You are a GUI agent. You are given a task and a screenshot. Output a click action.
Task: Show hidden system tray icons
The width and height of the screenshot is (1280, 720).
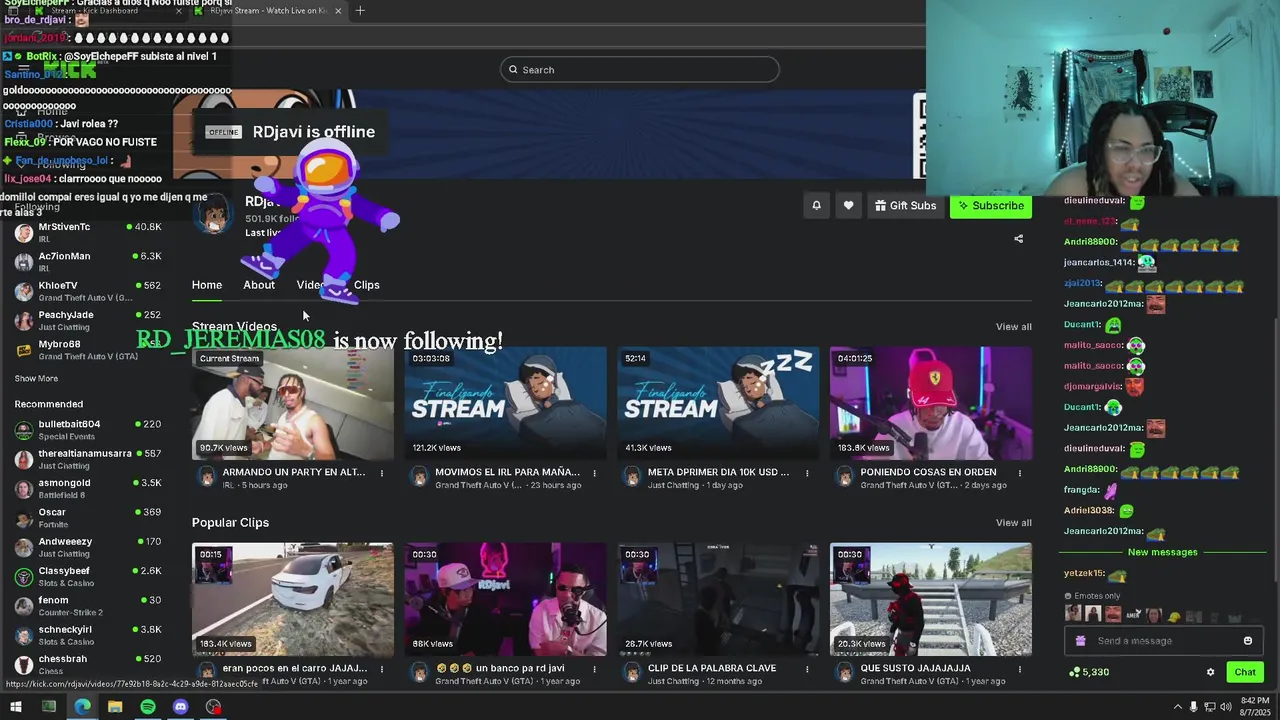1177,707
